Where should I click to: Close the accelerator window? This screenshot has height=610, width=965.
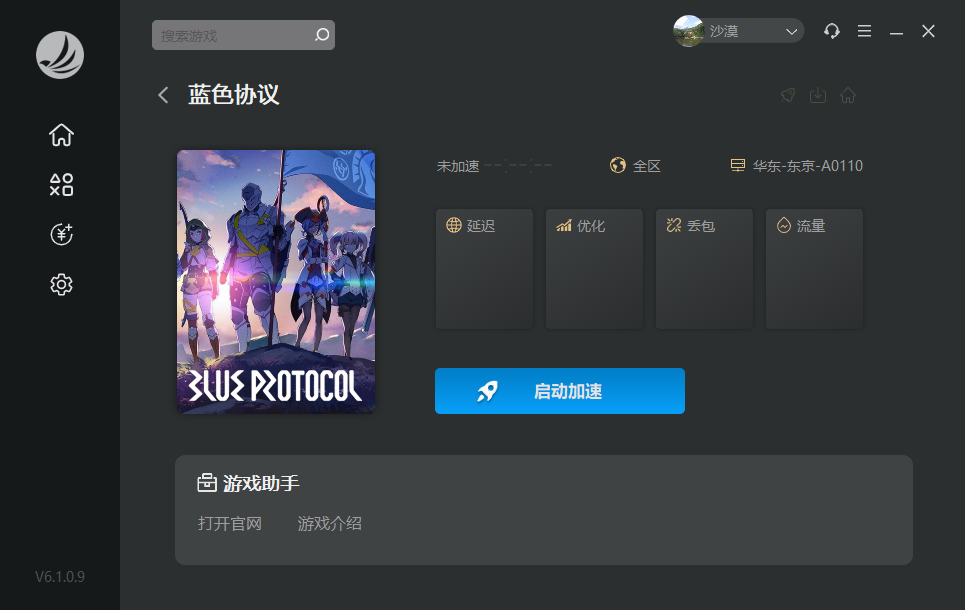pos(928,31)
